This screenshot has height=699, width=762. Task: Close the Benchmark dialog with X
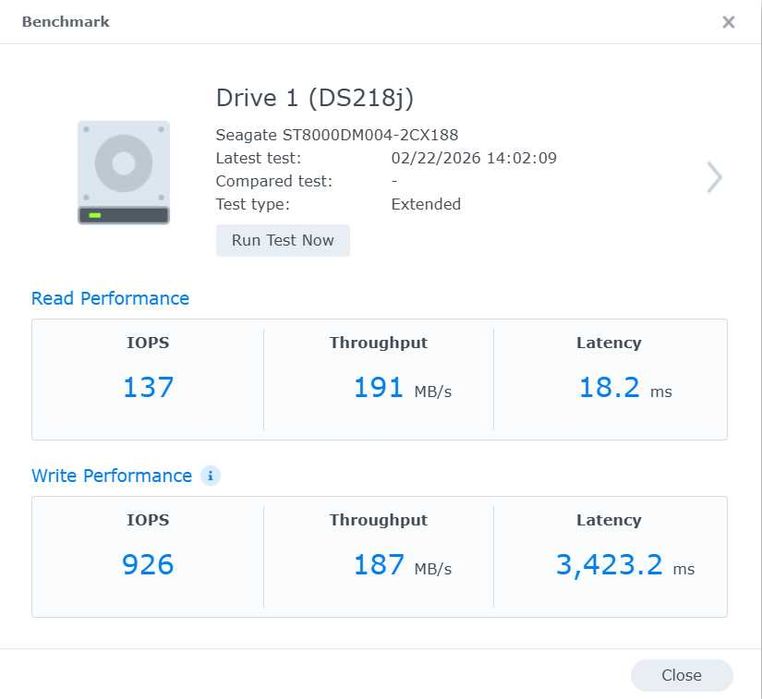728,22
